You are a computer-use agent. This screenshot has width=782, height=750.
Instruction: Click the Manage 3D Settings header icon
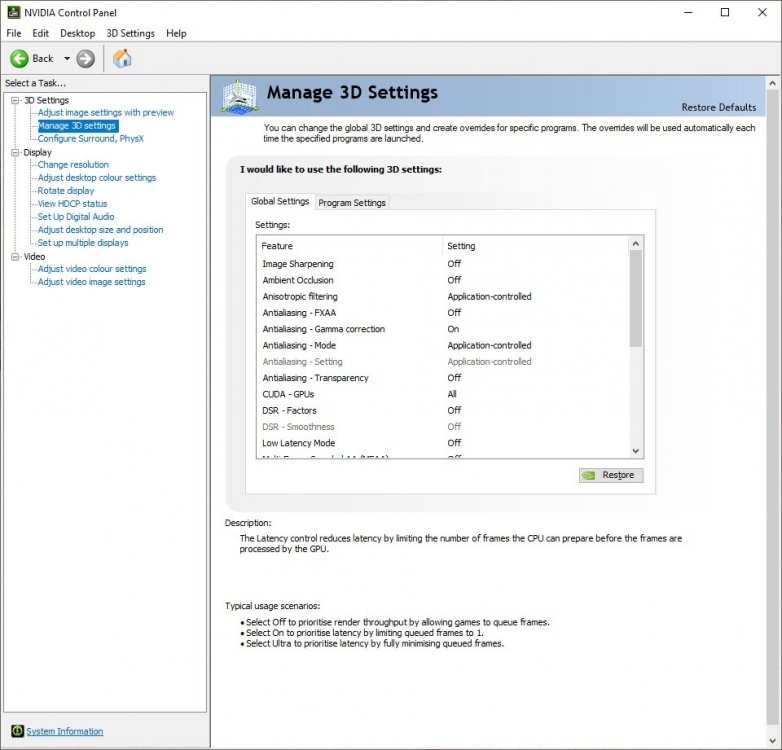(x=239, y=97)
